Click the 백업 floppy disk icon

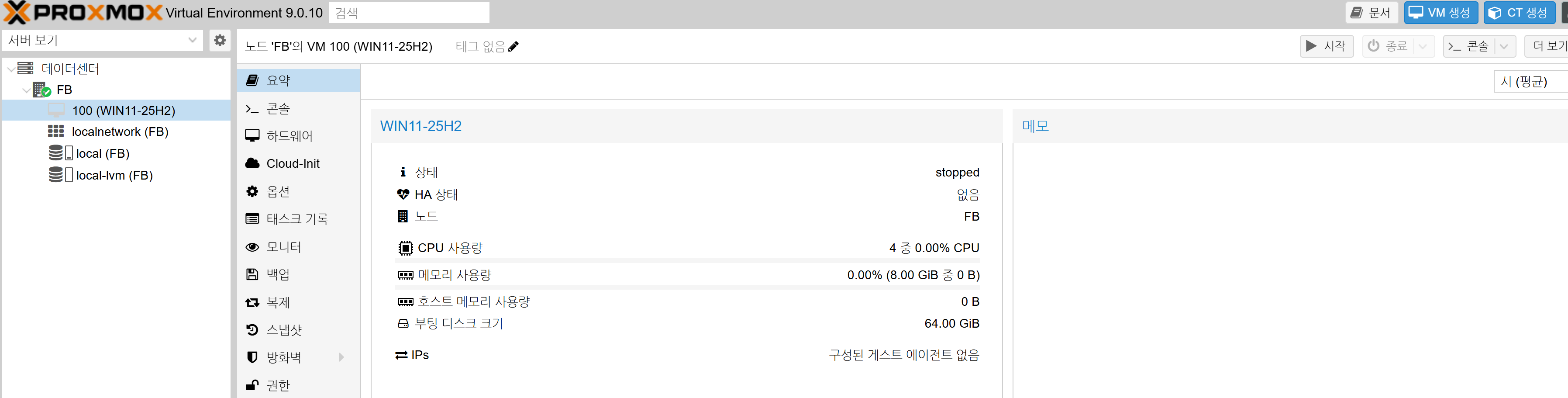[x=252, y=274]
